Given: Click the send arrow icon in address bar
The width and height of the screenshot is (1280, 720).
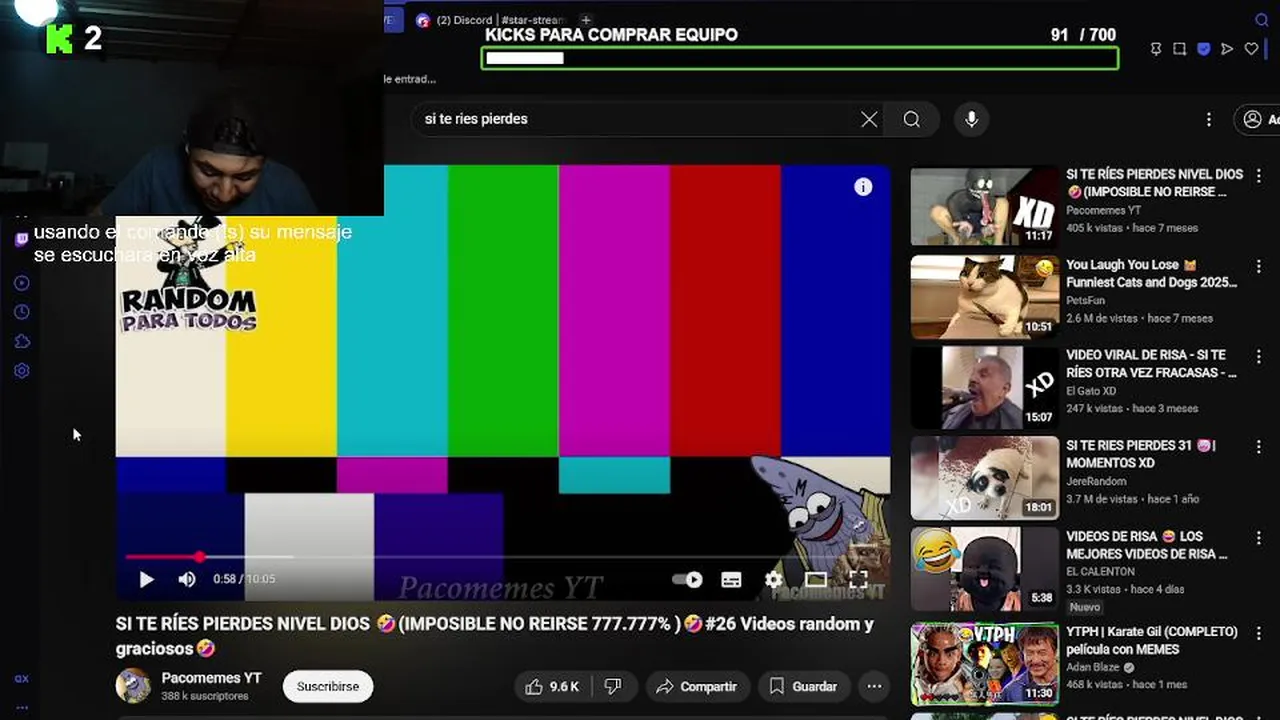Looking at the screenshot, I should pos(1227,49).
